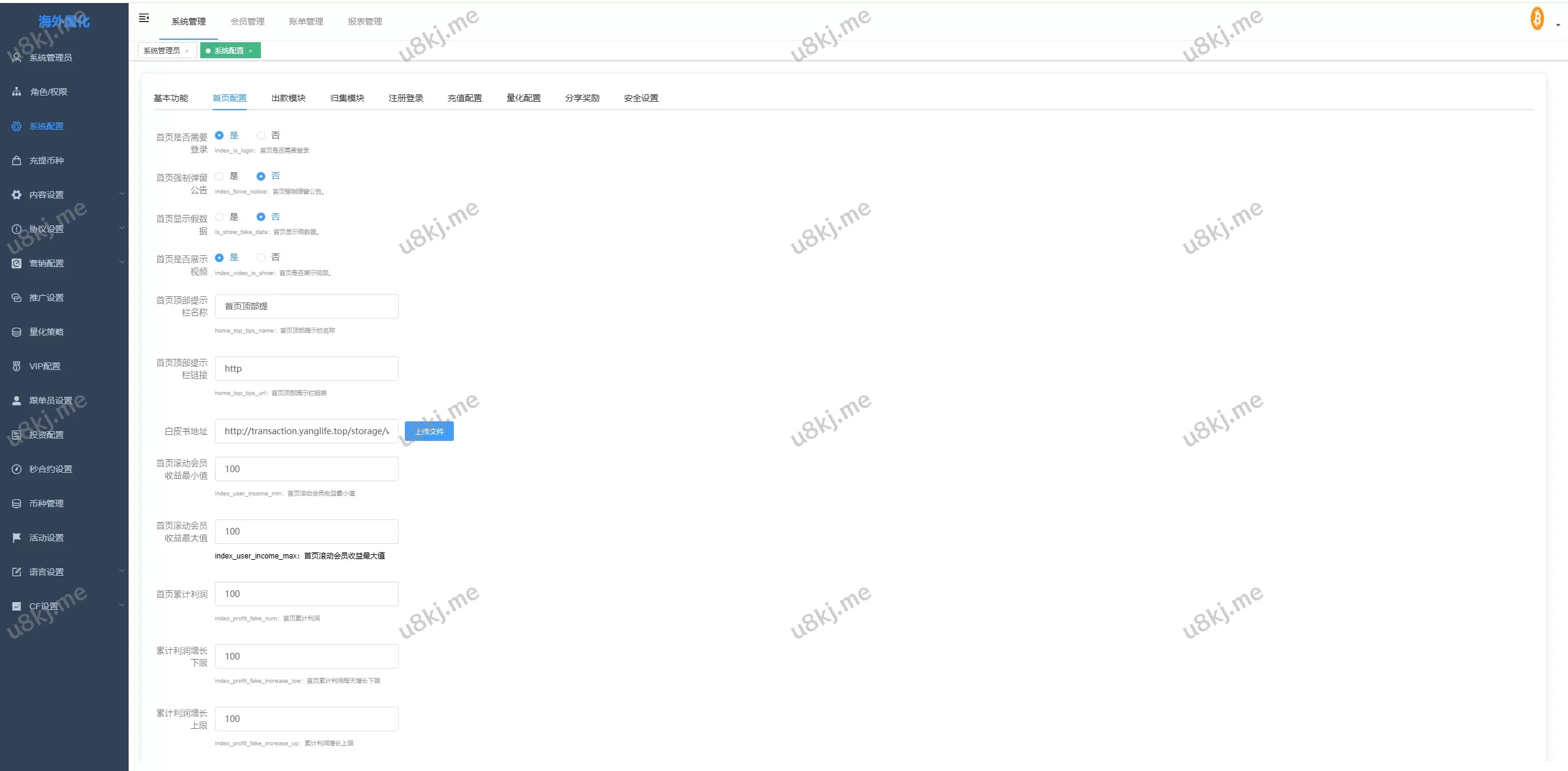Click the 角色/权限 sidebar icon
Image resolution: width=1568 pixels, height=771 pixels.
pyautogui.click(x=17, y=92)
